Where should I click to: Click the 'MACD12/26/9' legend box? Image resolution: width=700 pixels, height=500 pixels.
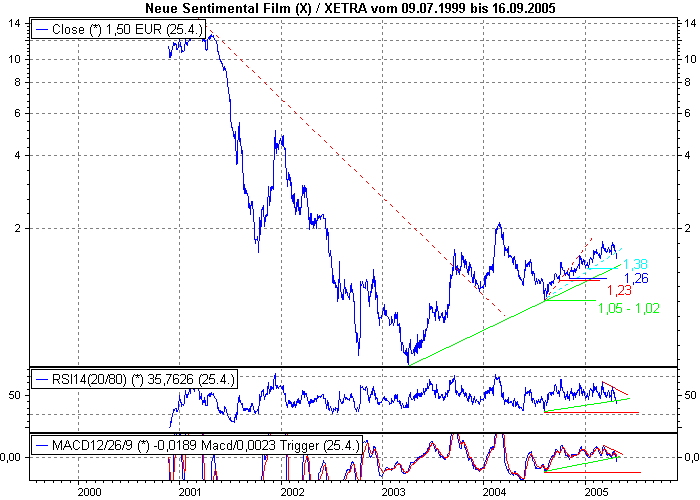pos(197,445)
